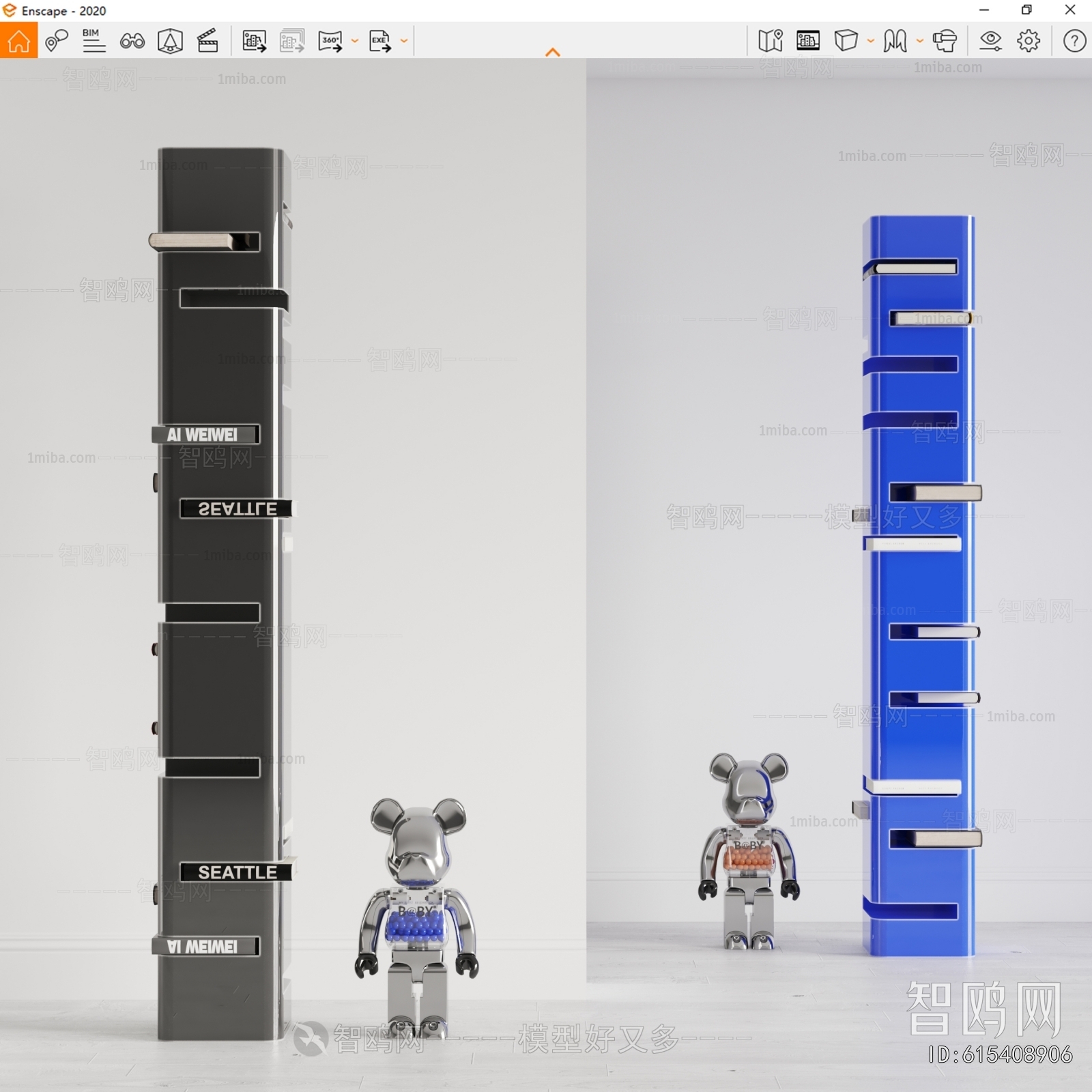Open the Collaborative Annotations pin icon

click(56, 41)
